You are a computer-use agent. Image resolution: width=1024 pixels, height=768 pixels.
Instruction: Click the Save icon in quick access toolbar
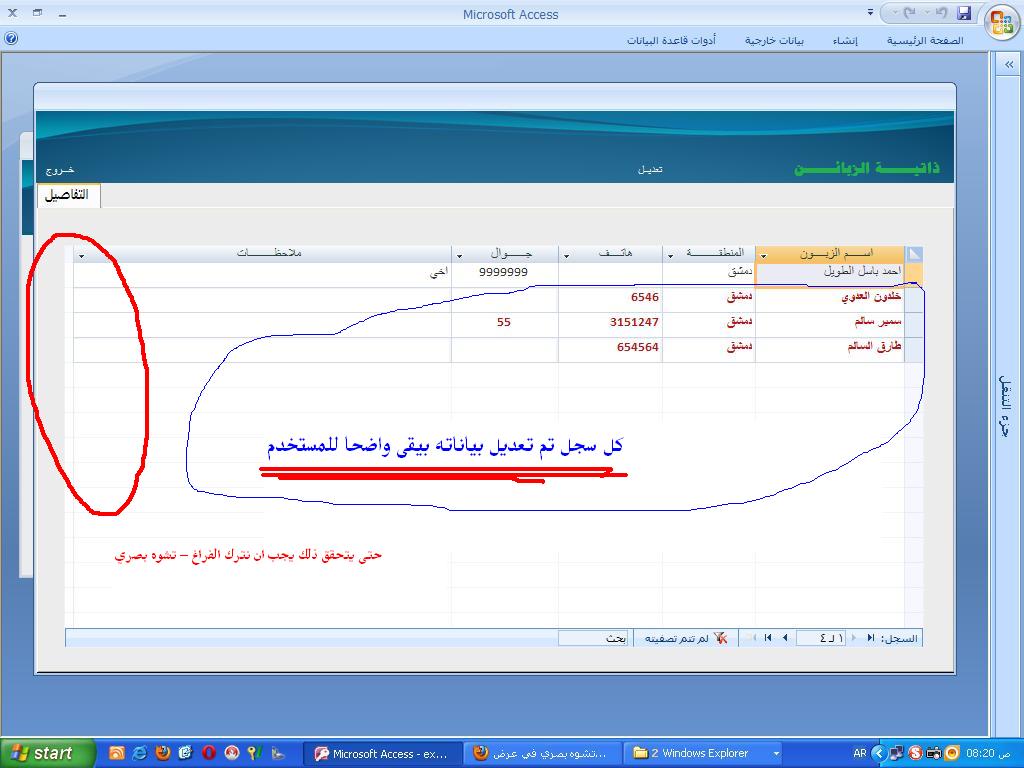click(x=964, y=13)
